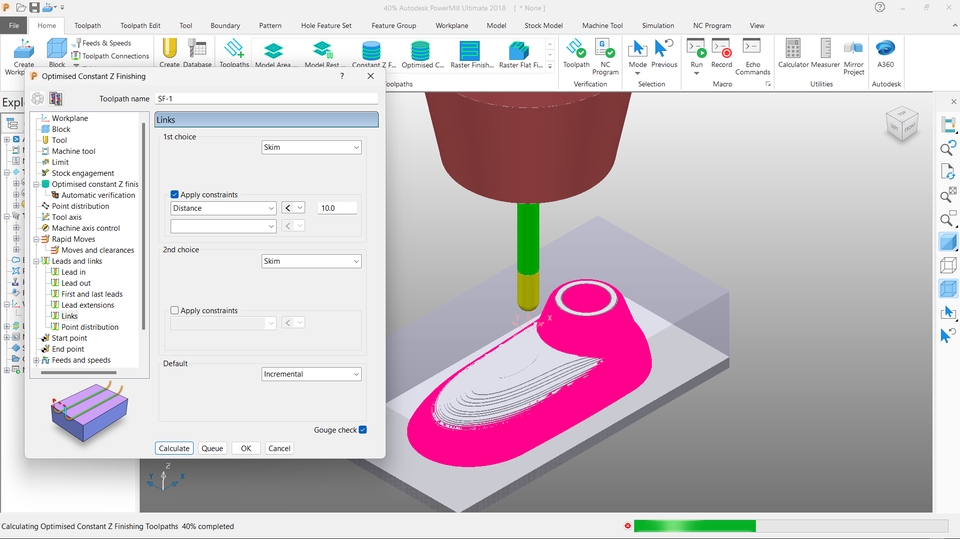
Task: Switch to the Toolpath Edit tab
Action: [140, 26]
